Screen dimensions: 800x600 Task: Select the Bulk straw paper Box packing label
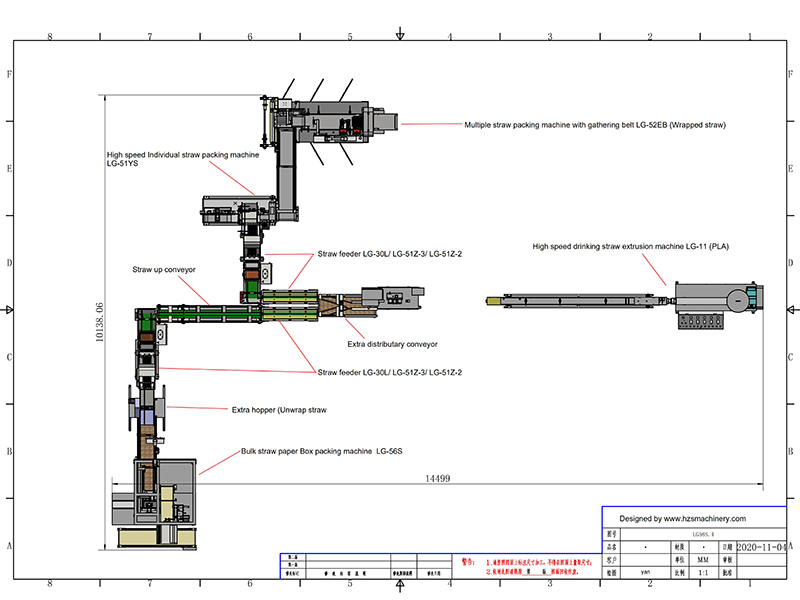point(321,452)
